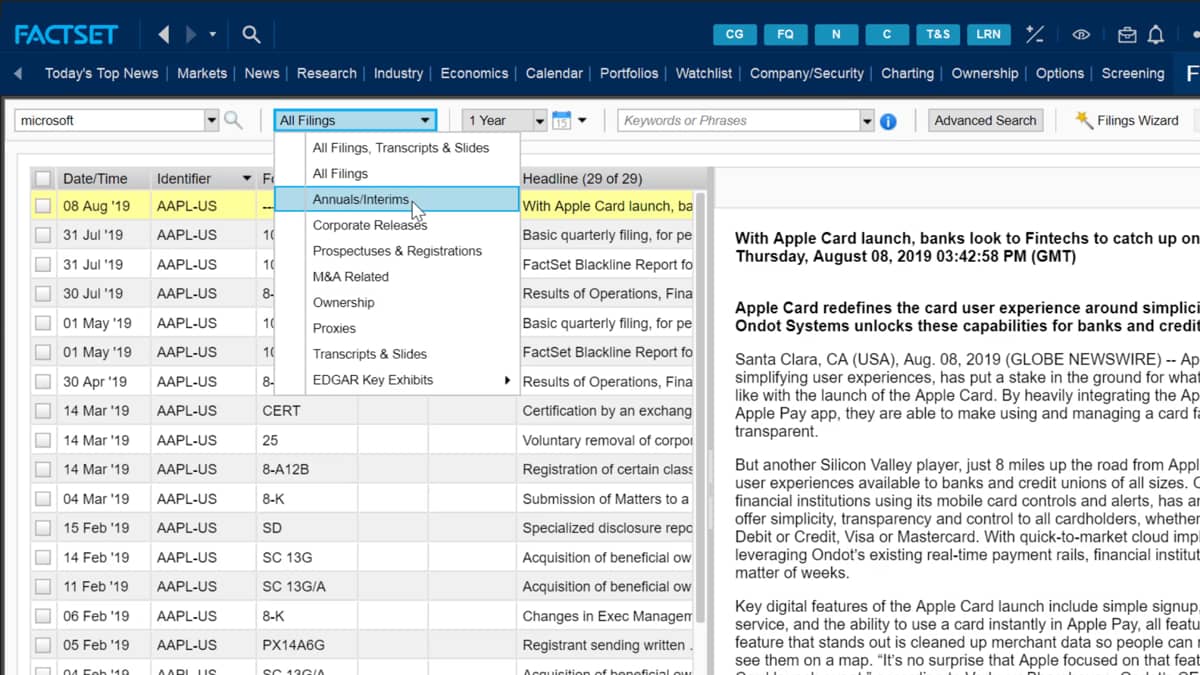Viewport: 1200px width, 675px height.
Task: Choose Annuals/Interims from the menu
Action: (397, 199)
